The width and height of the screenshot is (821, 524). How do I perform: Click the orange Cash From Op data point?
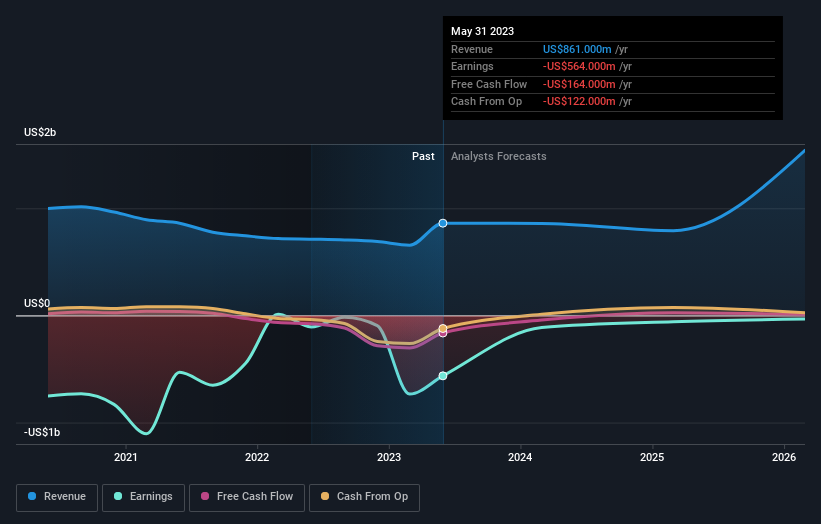click(443, 328)
